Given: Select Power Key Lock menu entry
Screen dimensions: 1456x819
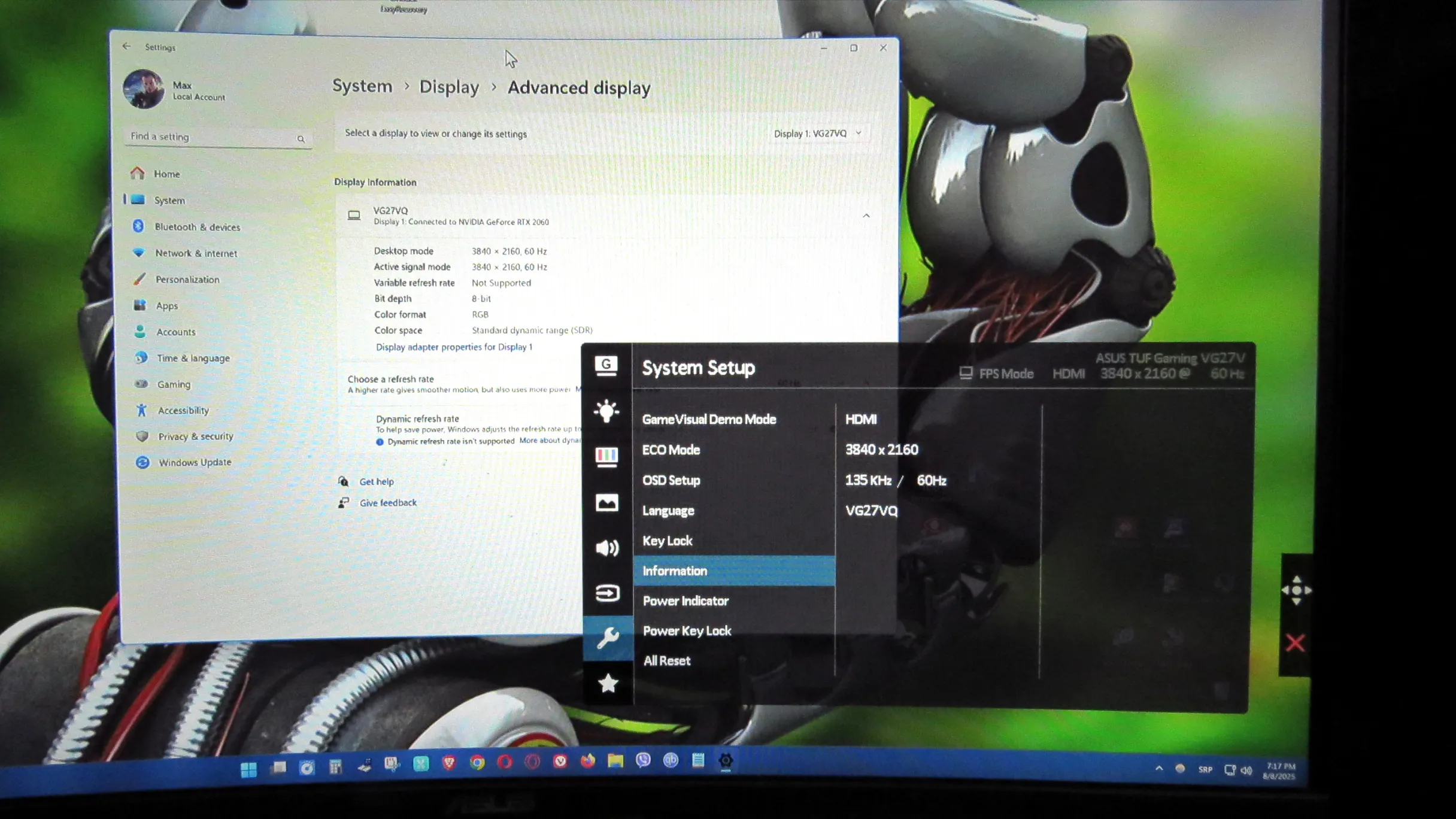Looking at the screenshot, I should click(687, 631).
